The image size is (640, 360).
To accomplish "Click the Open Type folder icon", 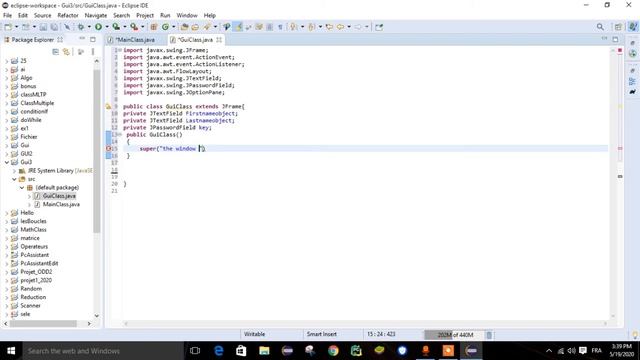I will (184, 27).
